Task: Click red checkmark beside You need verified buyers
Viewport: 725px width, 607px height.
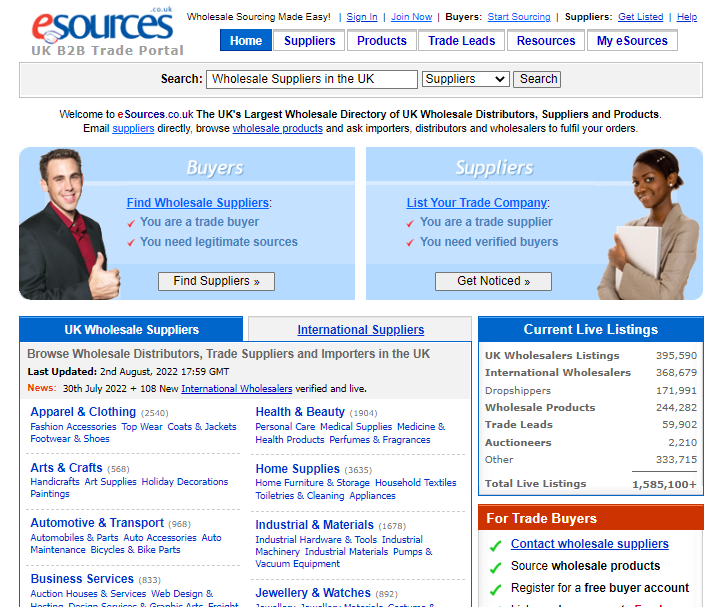Action: pyautogui.click(x=410, y=243)
